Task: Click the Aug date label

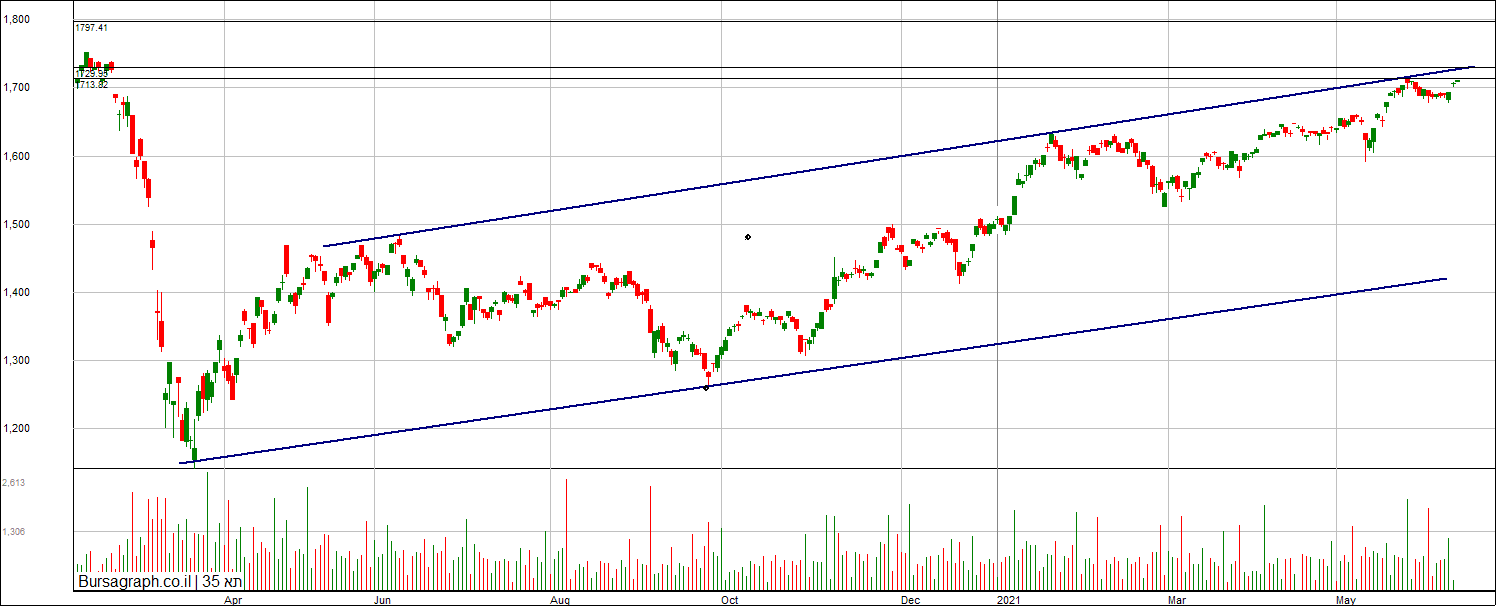Action: tap(560, 600)
